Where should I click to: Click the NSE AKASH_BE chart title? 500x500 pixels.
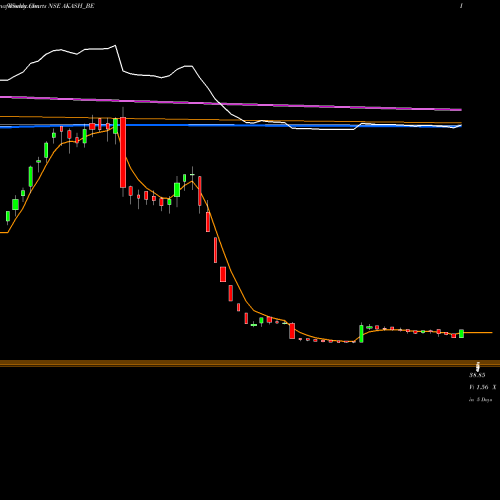[71, 6]
